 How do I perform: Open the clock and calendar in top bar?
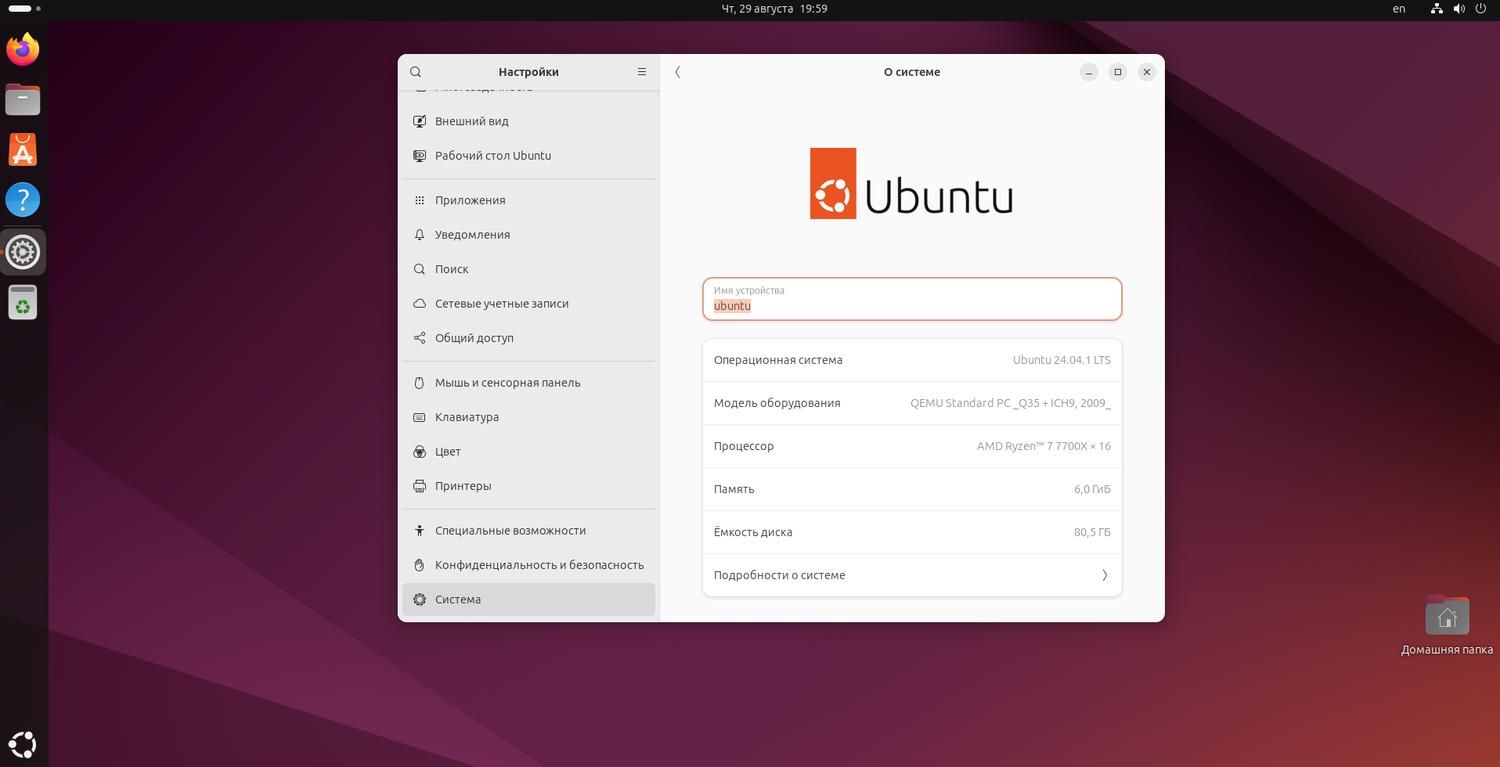[774, 9]
